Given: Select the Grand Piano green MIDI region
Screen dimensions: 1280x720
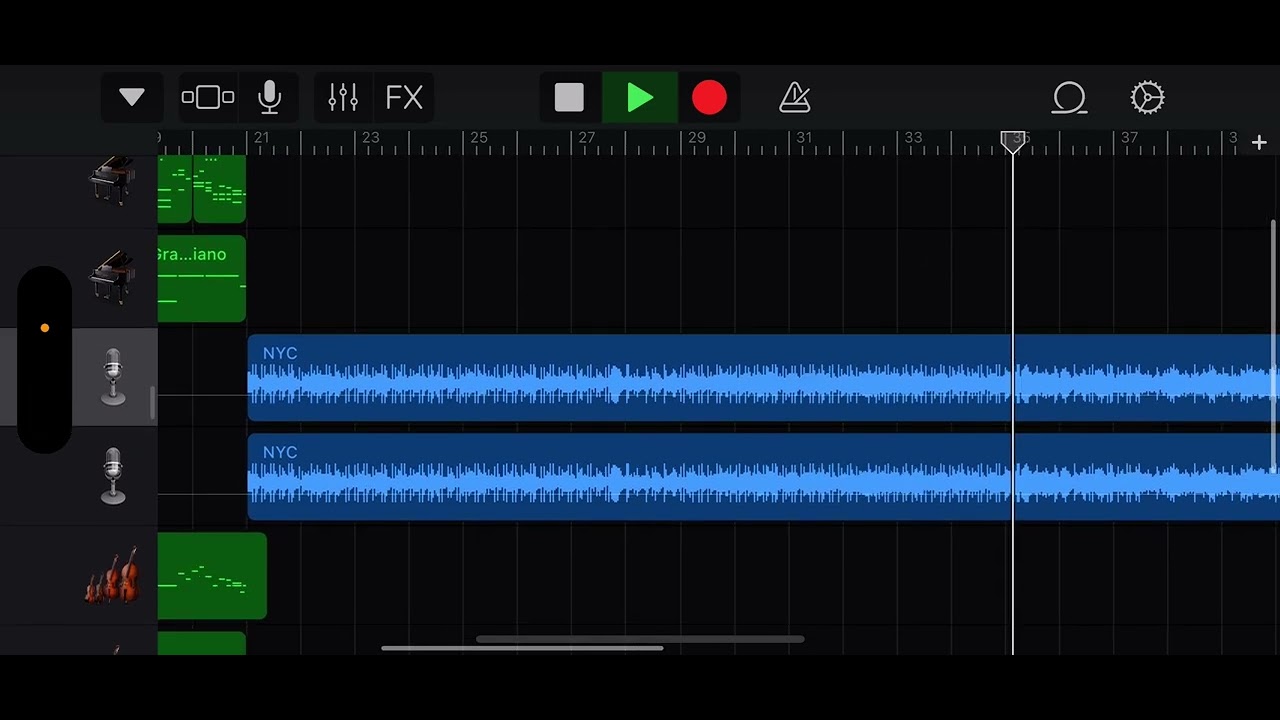Looking at the screenshot, I should click(x=201, y=279).
